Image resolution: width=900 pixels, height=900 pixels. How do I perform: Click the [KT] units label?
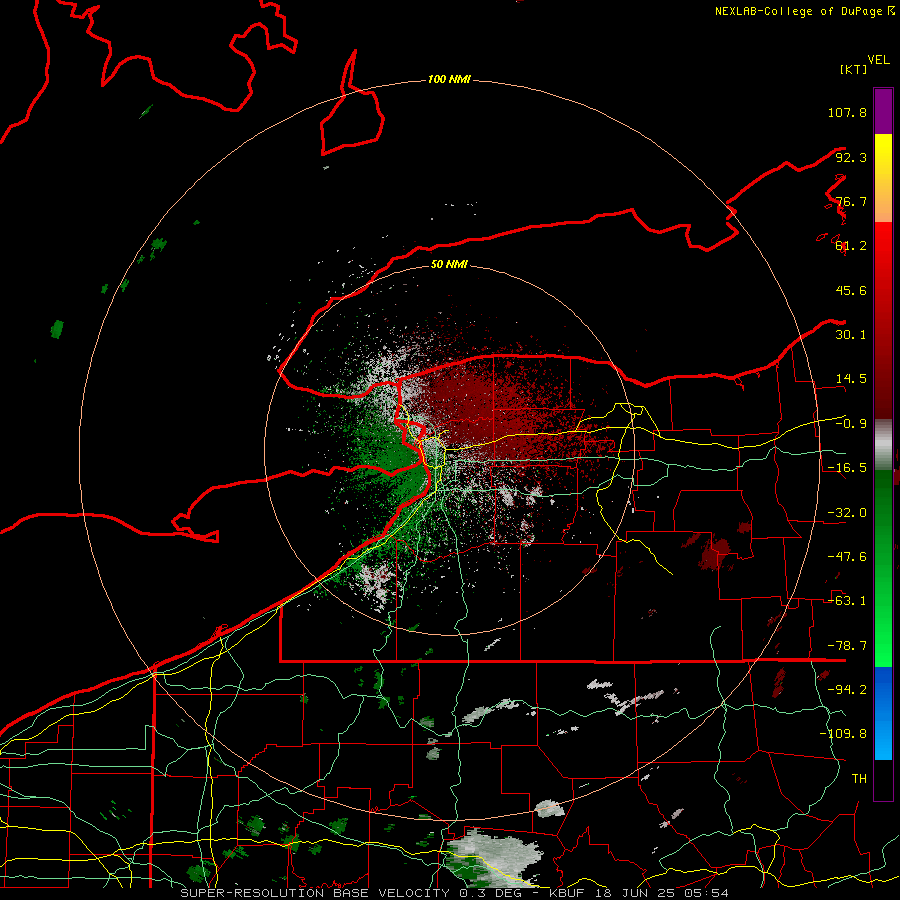click(854, 69)
